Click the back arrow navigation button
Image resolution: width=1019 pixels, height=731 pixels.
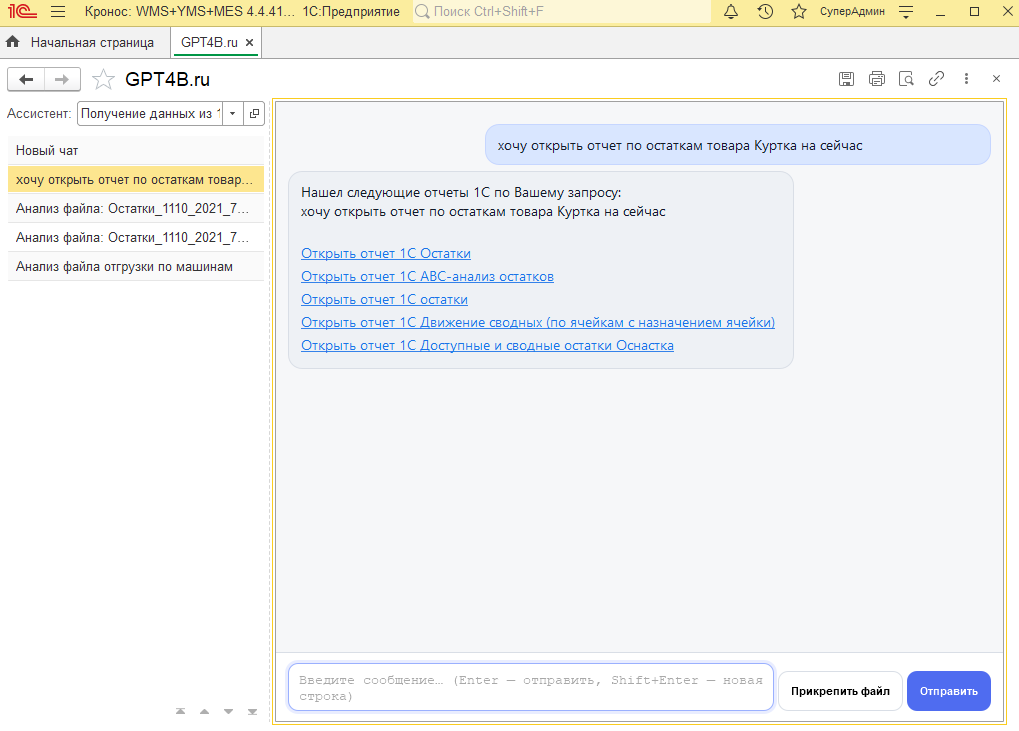[x=26, y=80]
